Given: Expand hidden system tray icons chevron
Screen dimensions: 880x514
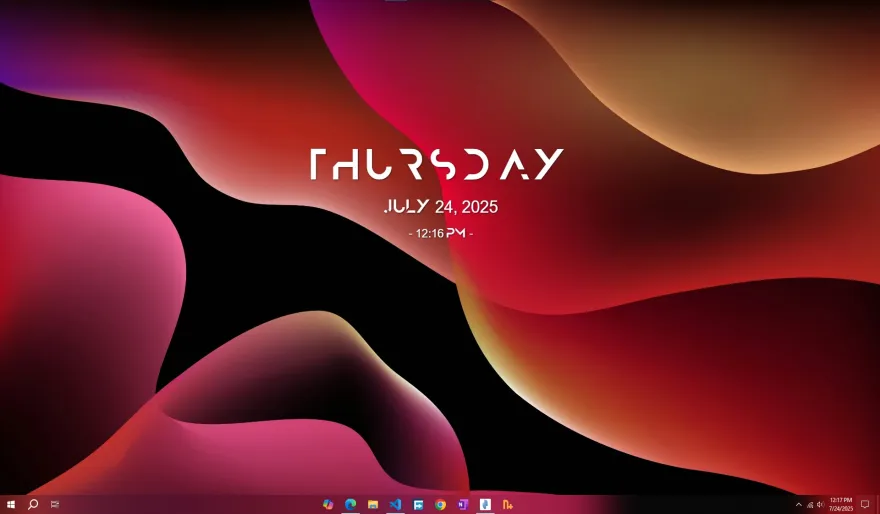Looking at the screenshot, I should pyautogui.click(x=799, y=504).
